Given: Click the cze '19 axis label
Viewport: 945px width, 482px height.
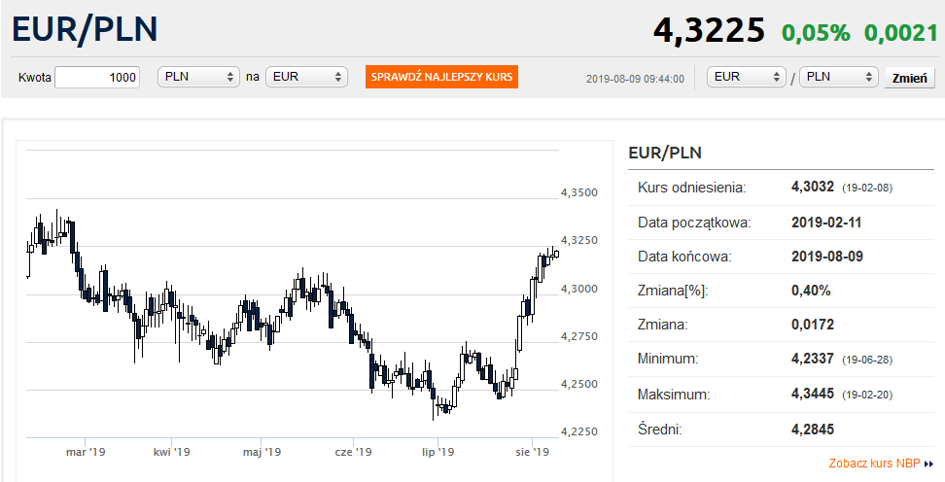Looking at the screenshot, I should [x=353, y=451].
